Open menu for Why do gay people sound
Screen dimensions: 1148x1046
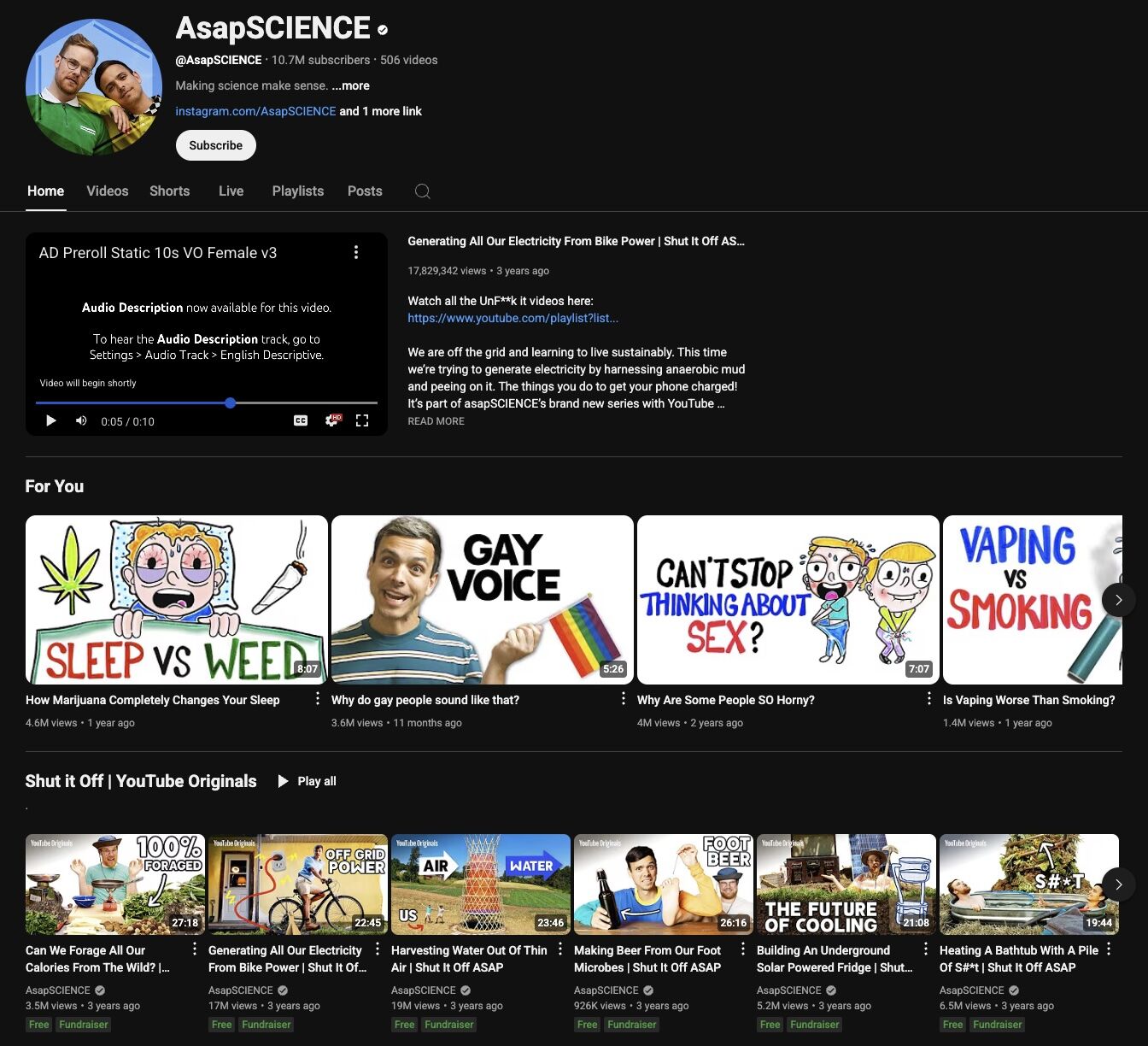(624, 699)
